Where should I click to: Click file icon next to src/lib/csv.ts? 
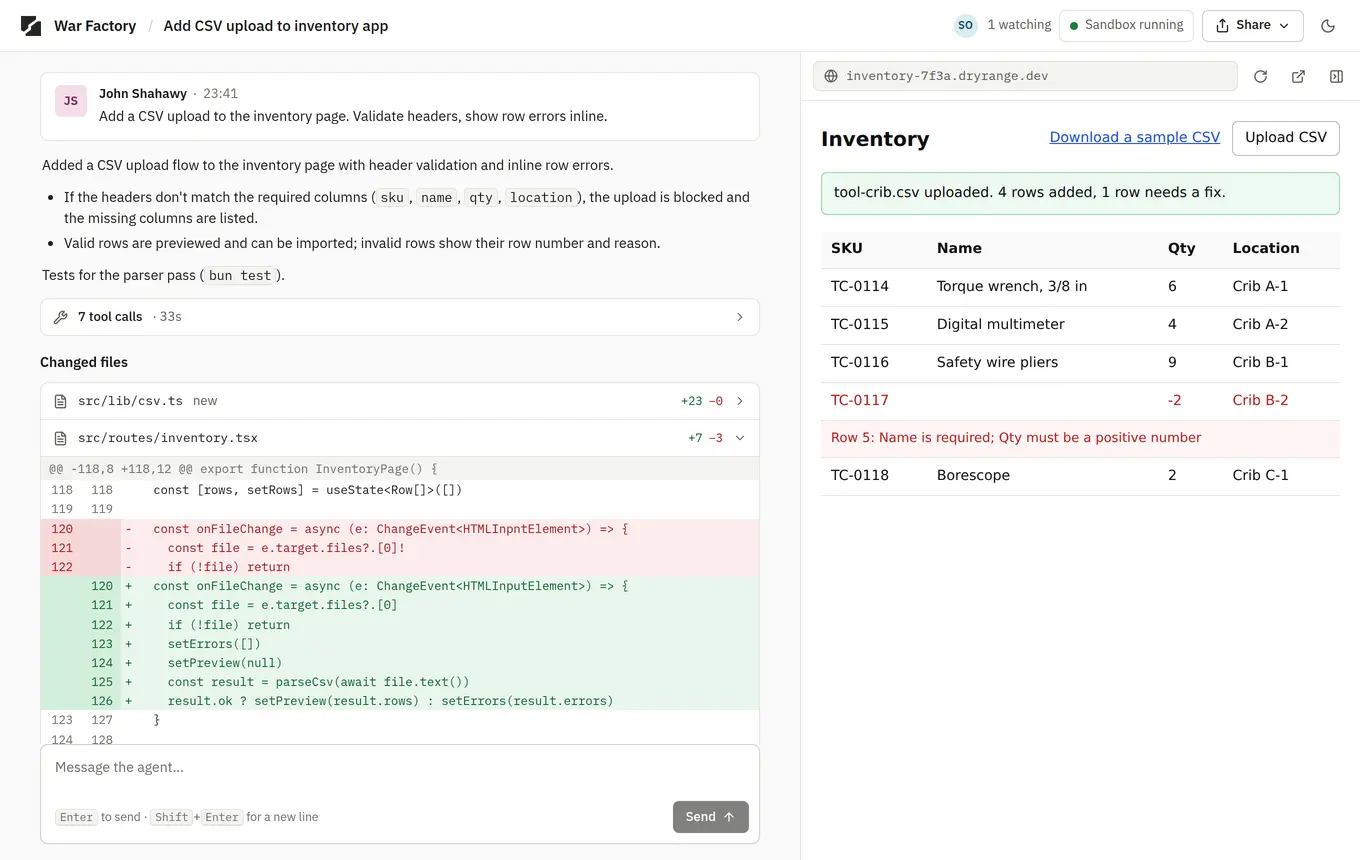[x=60, y=401]
